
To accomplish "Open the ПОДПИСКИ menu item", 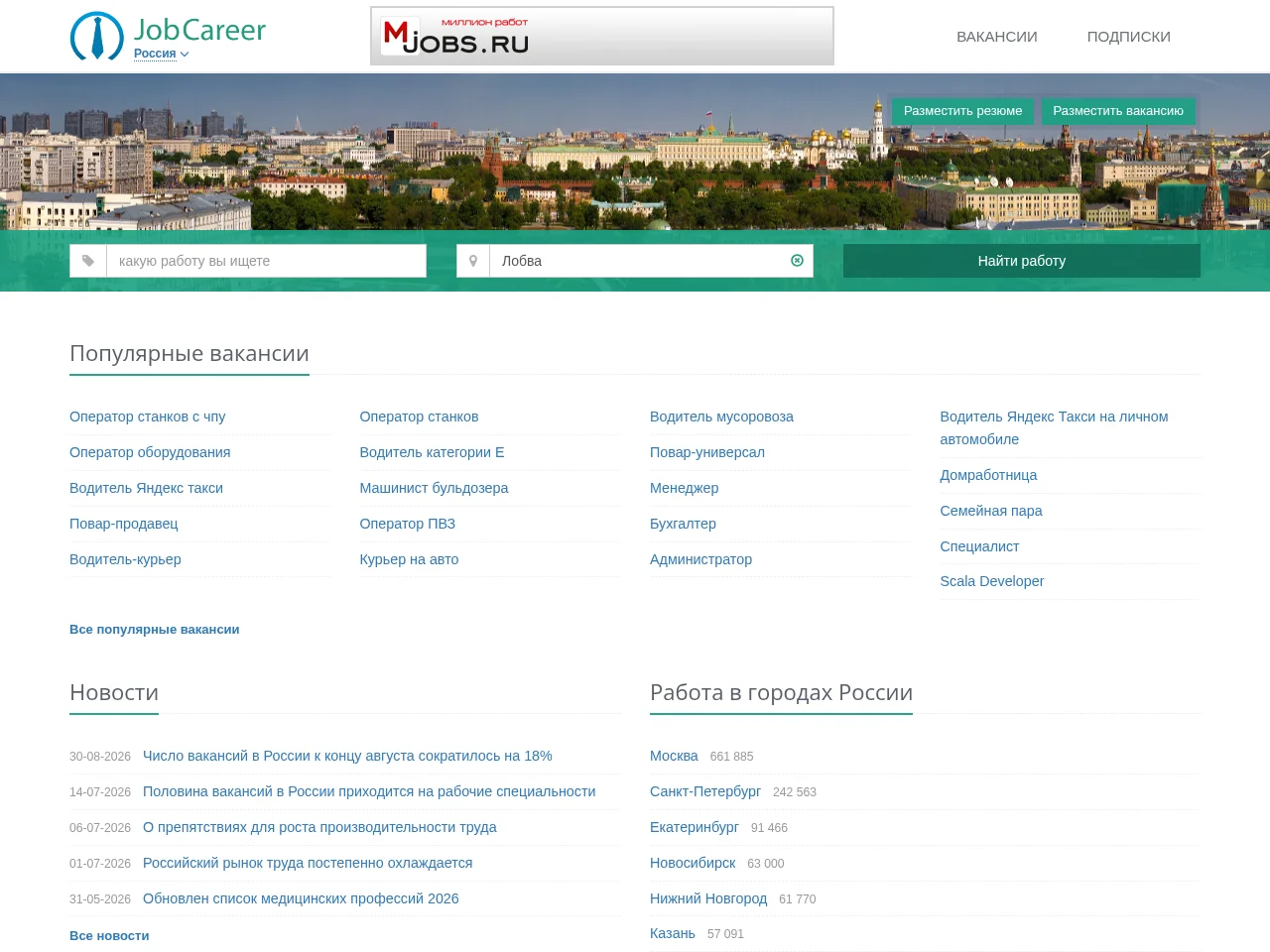I will click(1129, 37).
